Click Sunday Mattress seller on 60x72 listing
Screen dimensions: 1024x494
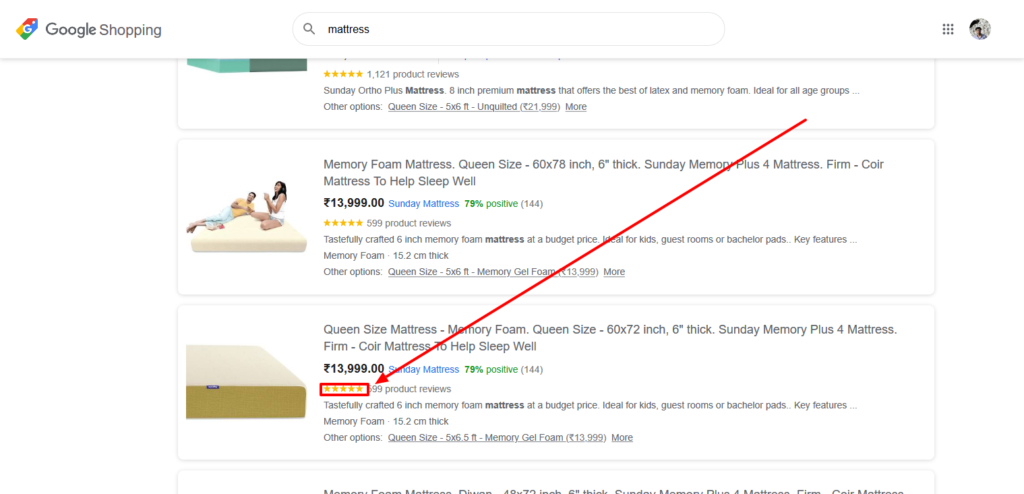tap(424, 369)
